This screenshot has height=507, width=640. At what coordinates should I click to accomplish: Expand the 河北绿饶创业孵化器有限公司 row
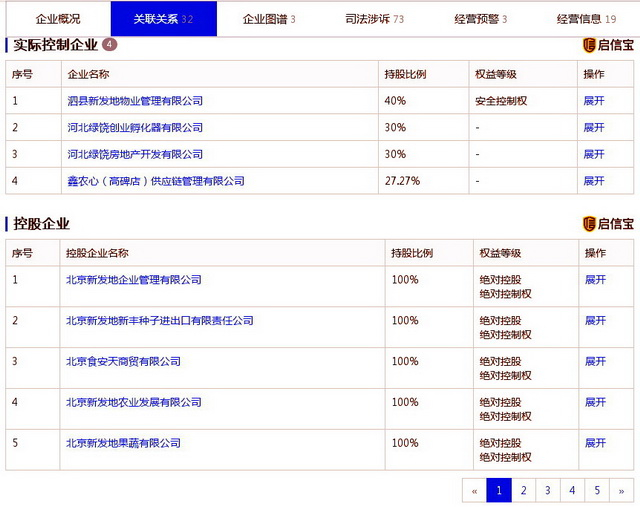point(594,128)
